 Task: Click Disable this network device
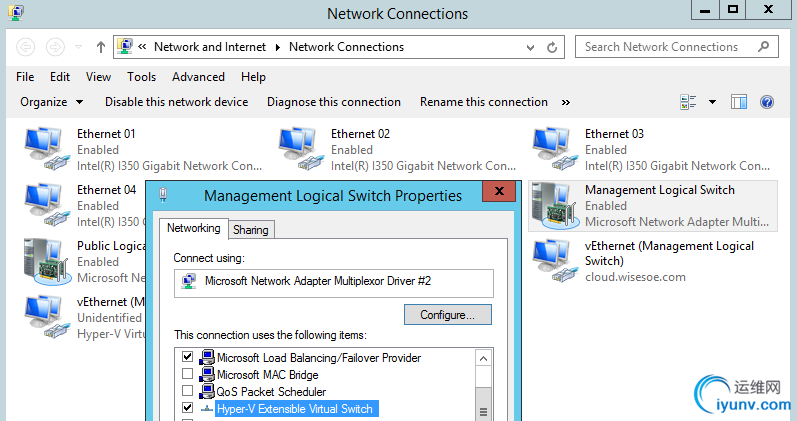(x=176, y=102)
